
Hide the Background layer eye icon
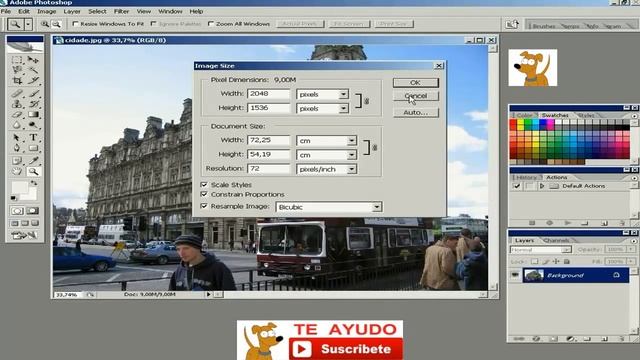[x=515, y=275]
